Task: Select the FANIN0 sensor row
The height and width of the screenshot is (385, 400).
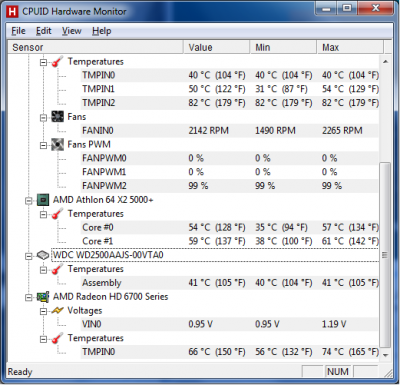Action: tap(229, 130)
